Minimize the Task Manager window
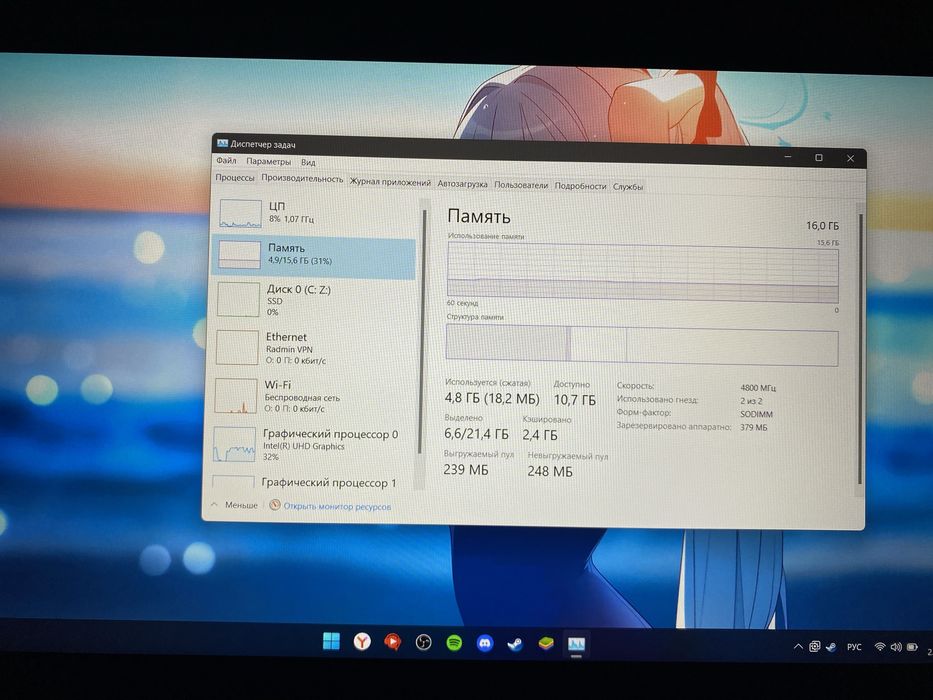Image resolution: width=933 pixels, height=700 pixels. click(x=788, y=157)
